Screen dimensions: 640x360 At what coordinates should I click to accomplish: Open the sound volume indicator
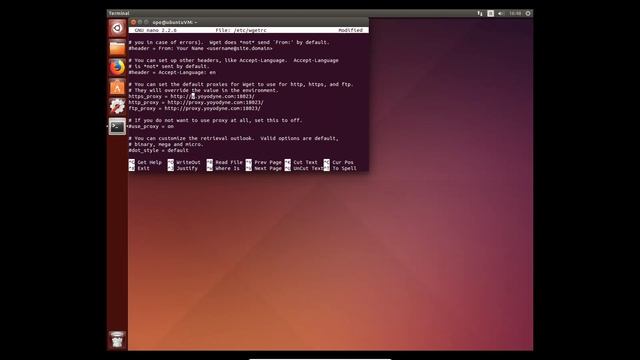500,13
